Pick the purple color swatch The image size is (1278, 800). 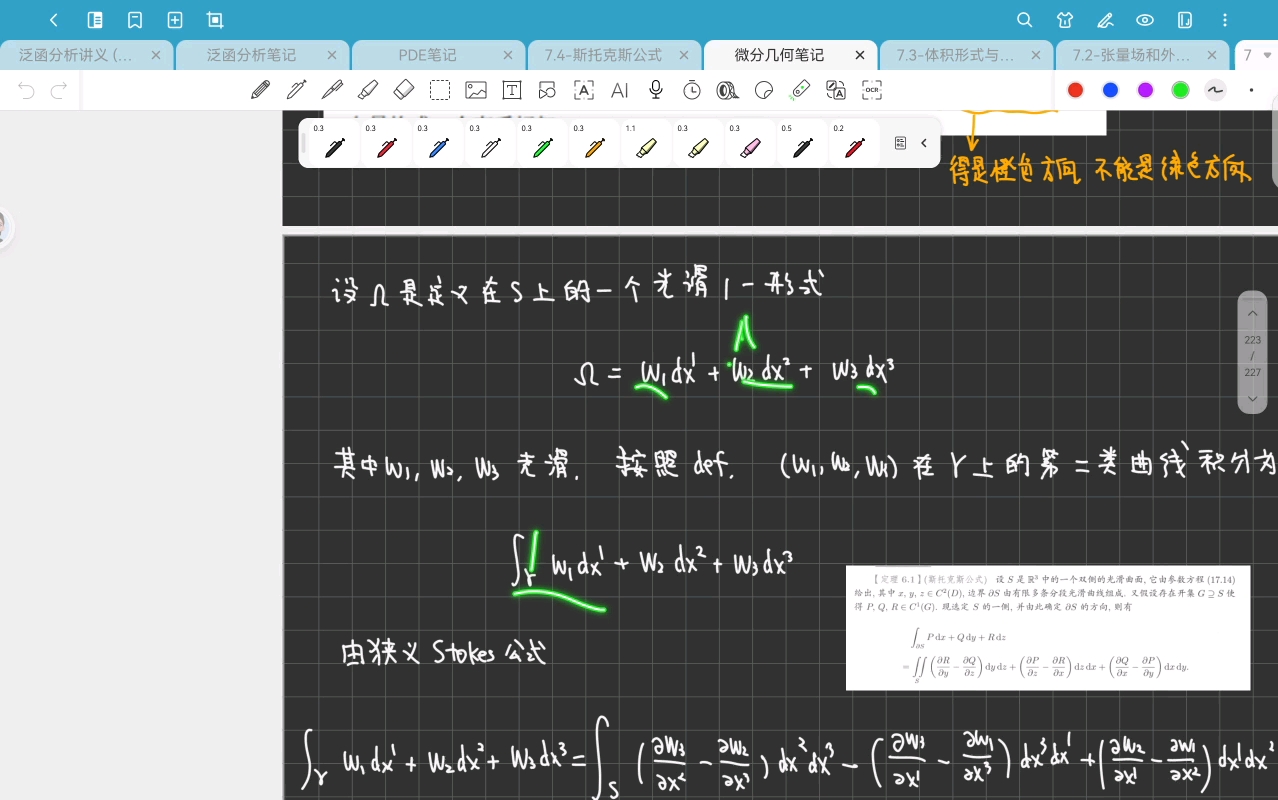click(1145, 90)
